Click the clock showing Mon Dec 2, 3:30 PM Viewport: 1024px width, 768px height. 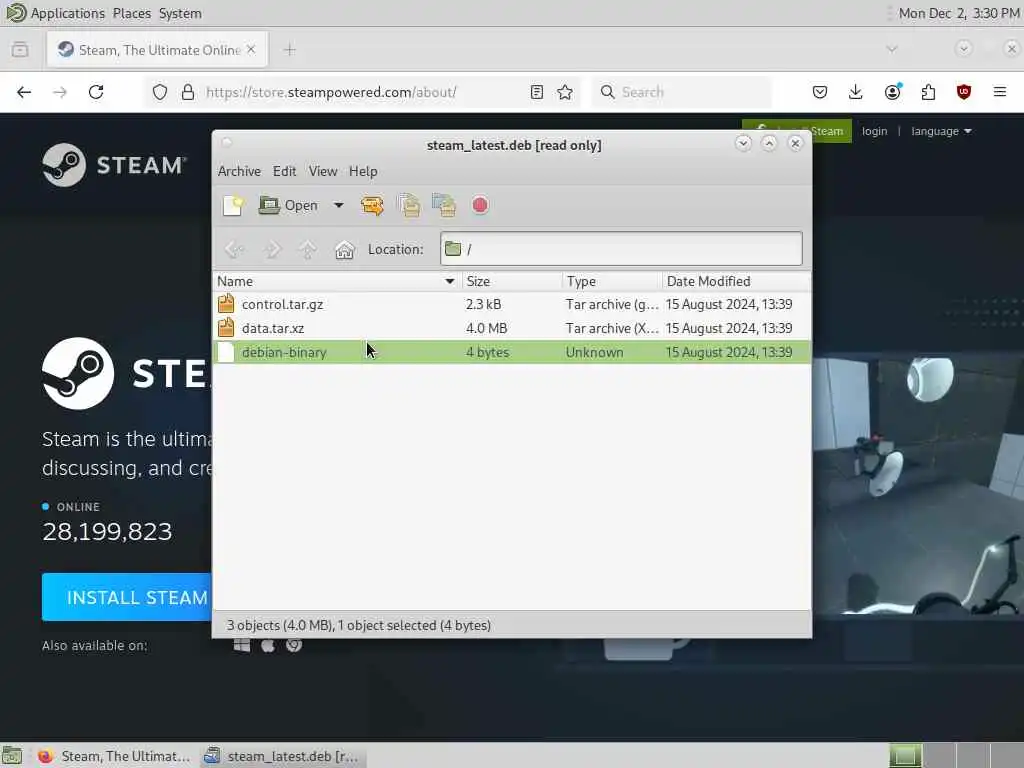pyautogui.click(x=959, y=13)
